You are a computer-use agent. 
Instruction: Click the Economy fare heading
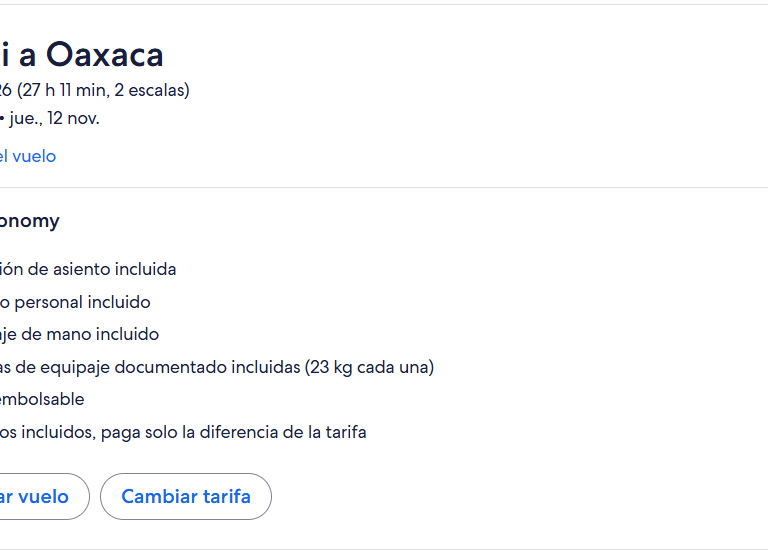point(30,221)
